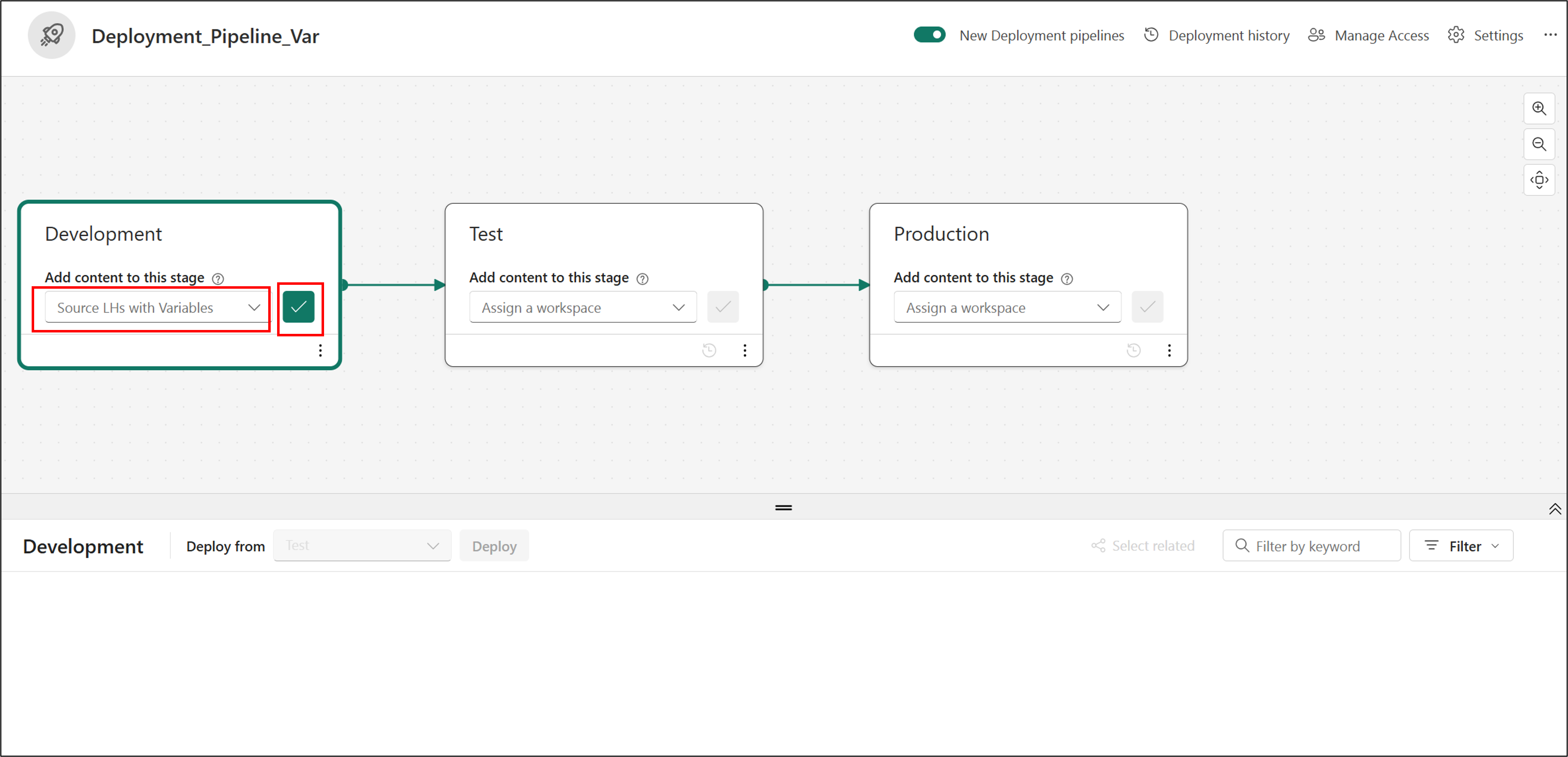Open the Filter button menu
This screenshot has height=757, width=1568.
pos(1461,546)
